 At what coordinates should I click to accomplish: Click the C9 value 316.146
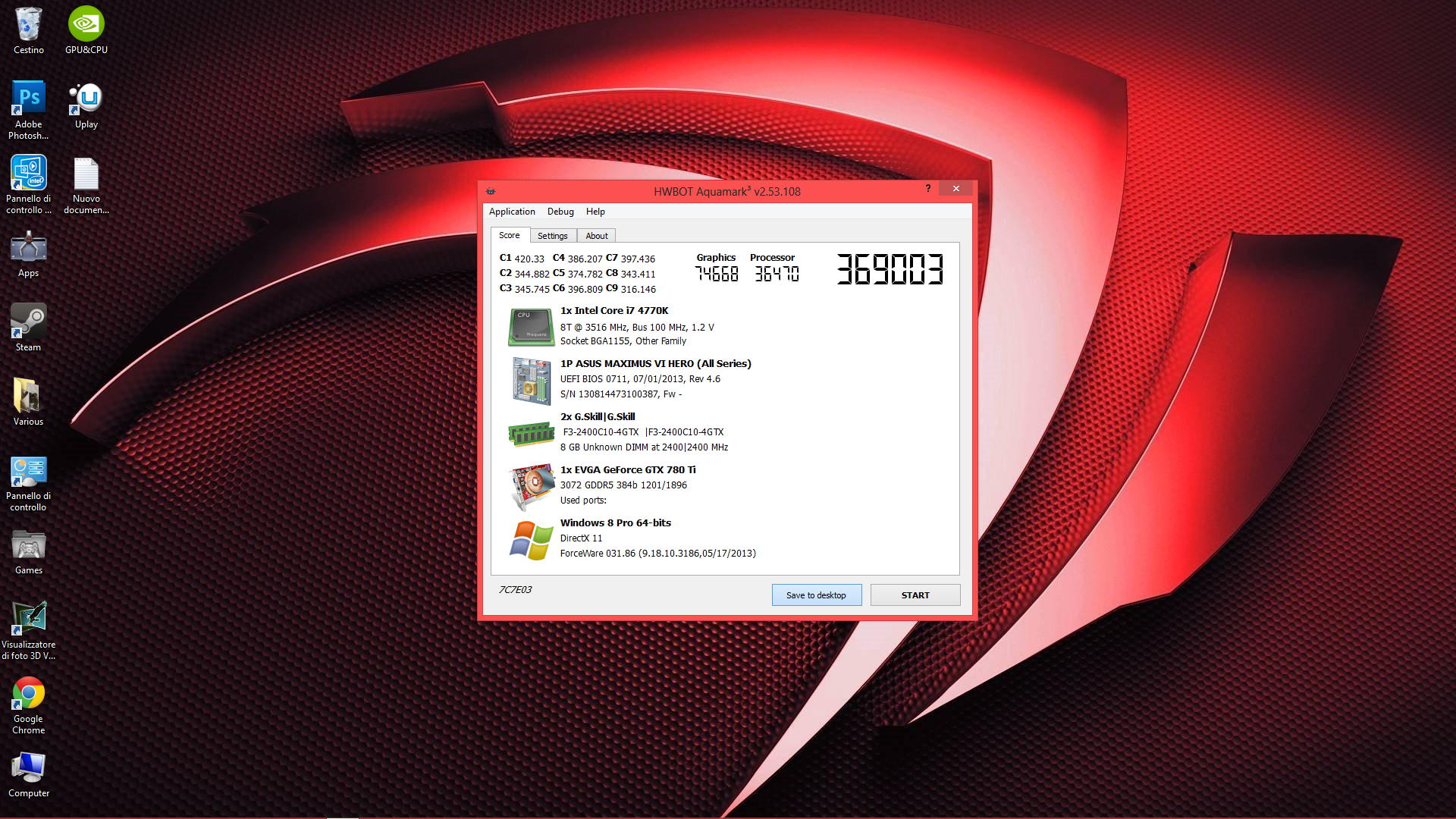click(x=639, y=289)
